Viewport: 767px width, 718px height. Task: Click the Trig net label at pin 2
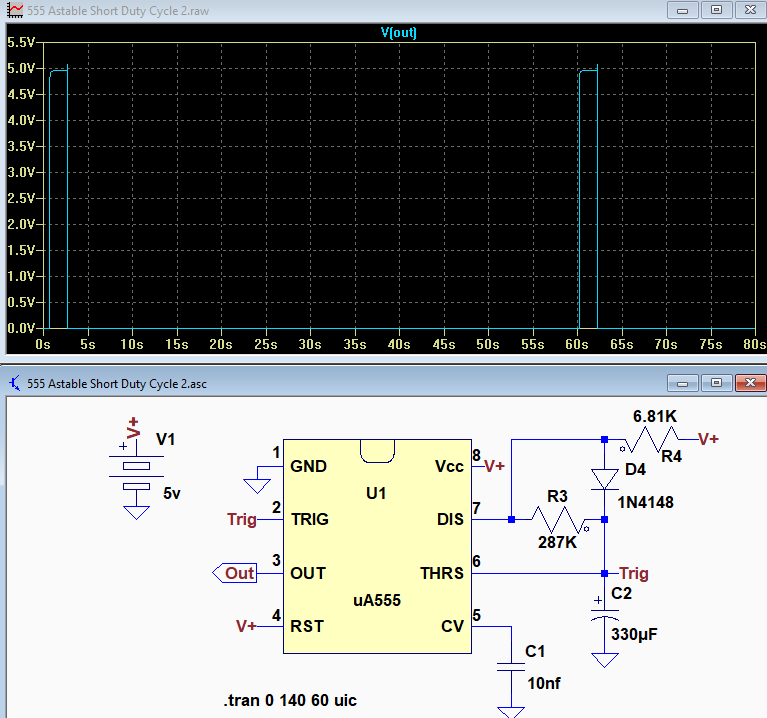click(242, 519)
